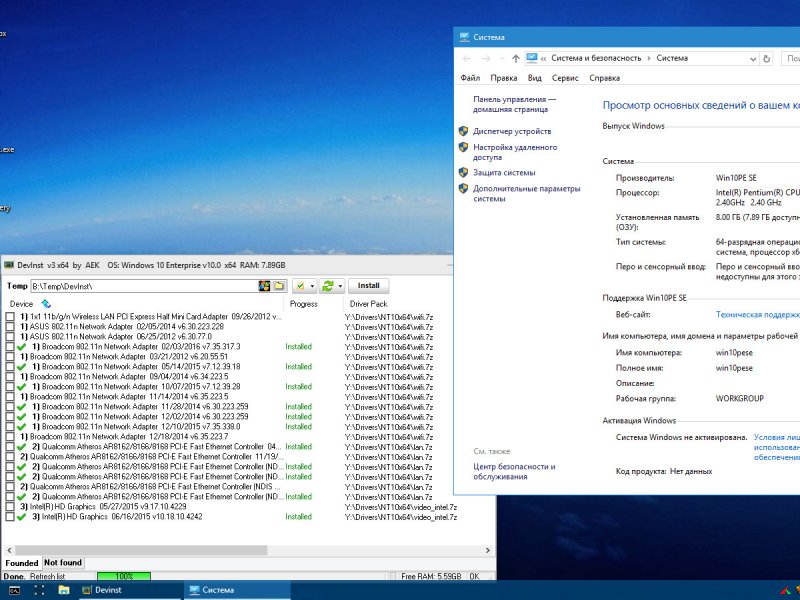Click the green 100% progress bar
The height and width of the screenshot is (600, 800).
coord(124,576)
